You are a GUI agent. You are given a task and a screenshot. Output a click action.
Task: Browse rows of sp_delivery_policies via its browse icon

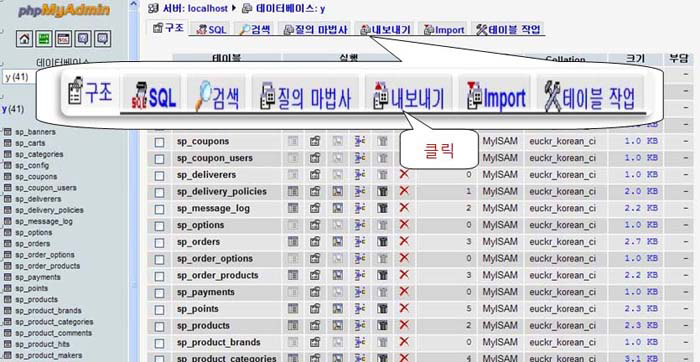coord(293,191)
